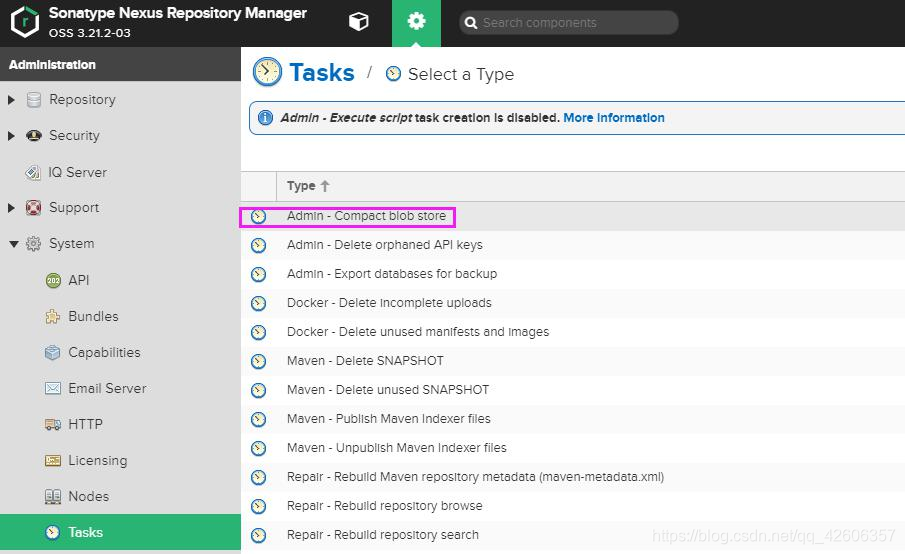Image resolution: width=905 pixels, height=554 pixels.
Task: Open Support section
Action: (x=74, y=208)
